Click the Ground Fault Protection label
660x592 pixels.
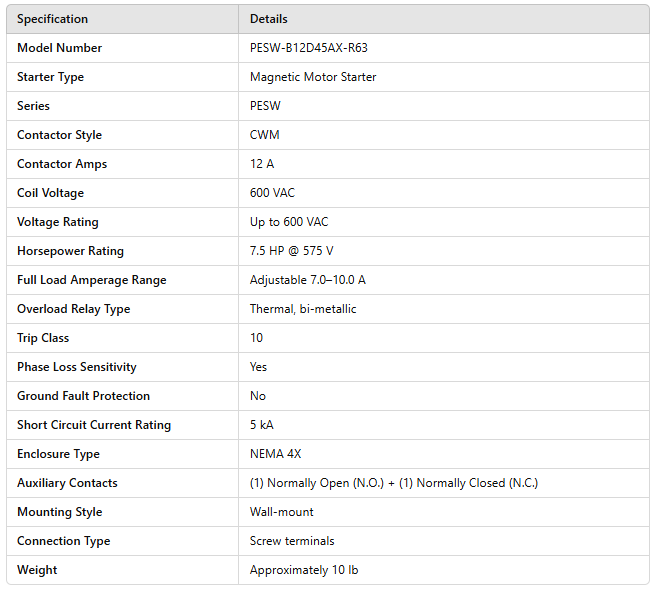point(83,396)
